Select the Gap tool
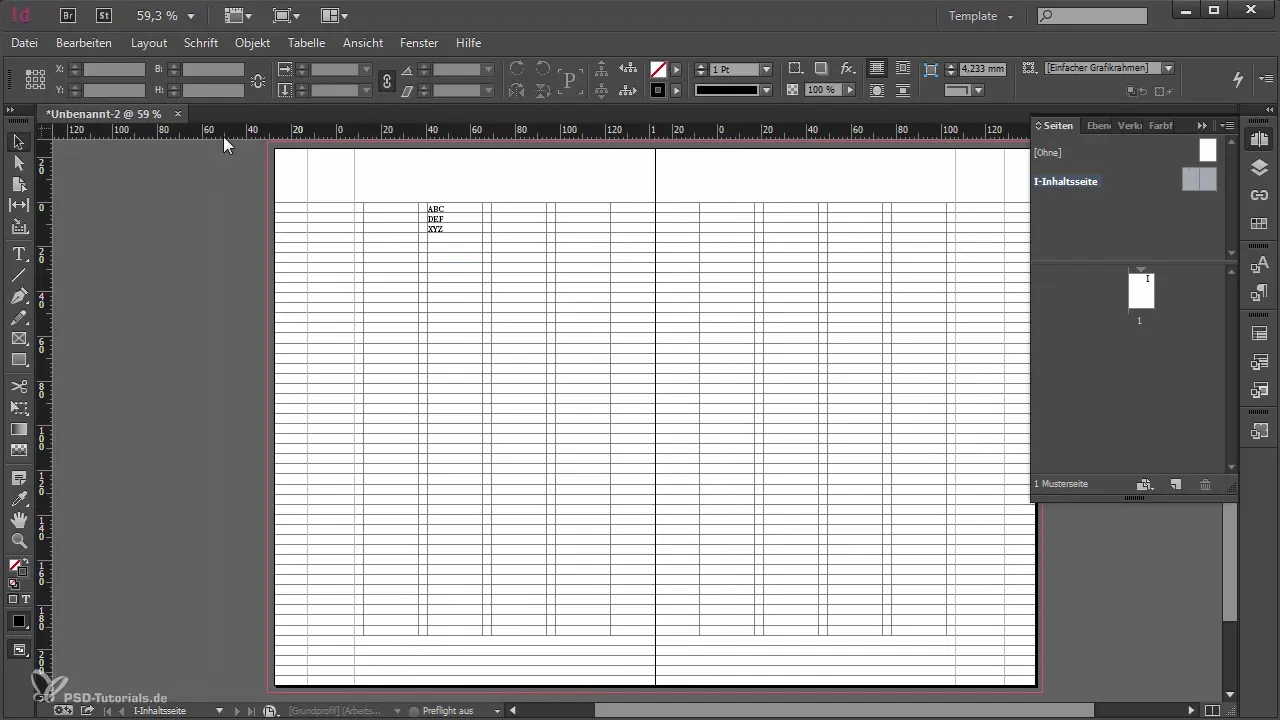The image size is (1280, 720). tap(19, 205)
